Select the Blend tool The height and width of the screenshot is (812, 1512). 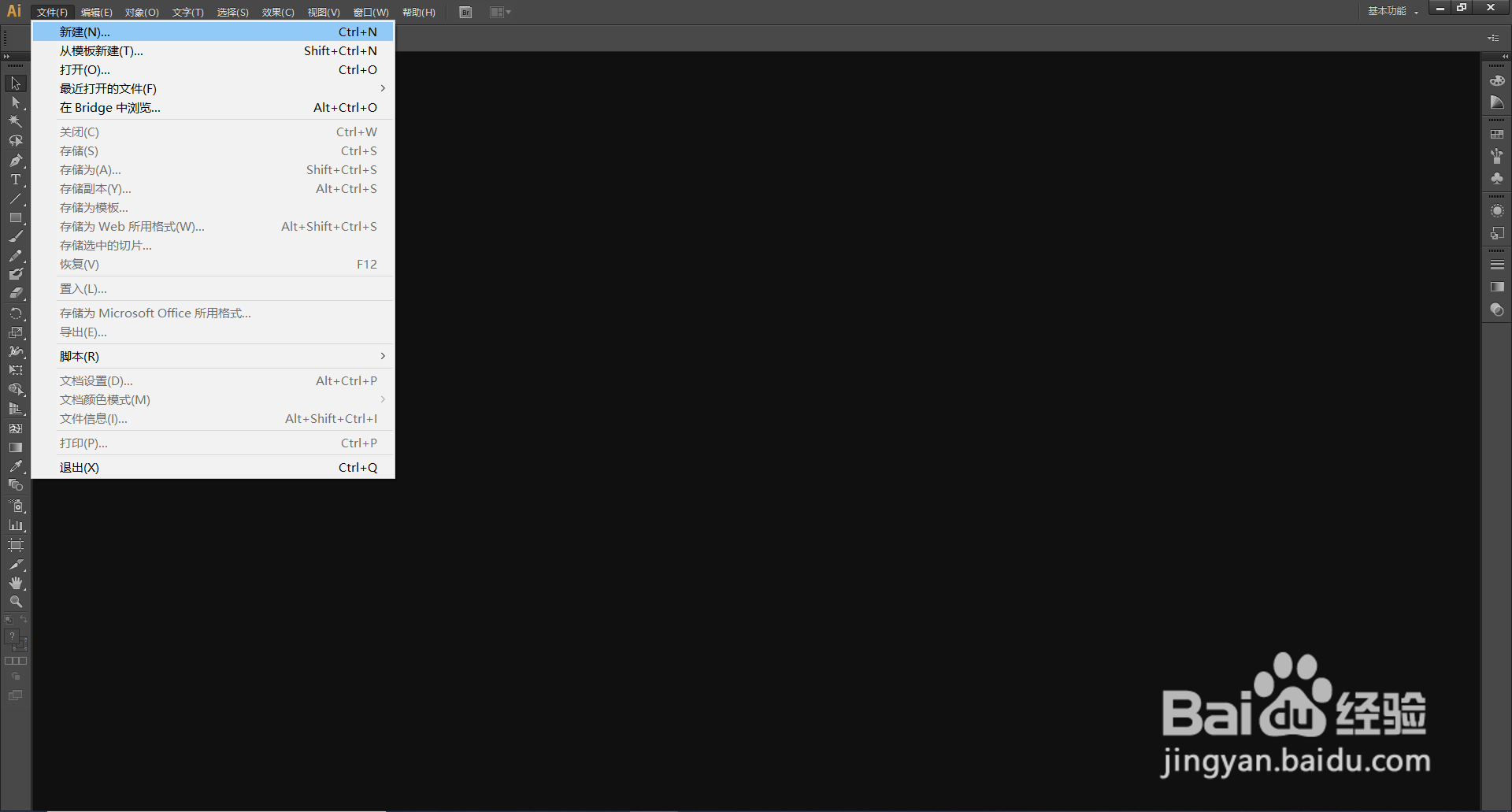pos(16,485)
